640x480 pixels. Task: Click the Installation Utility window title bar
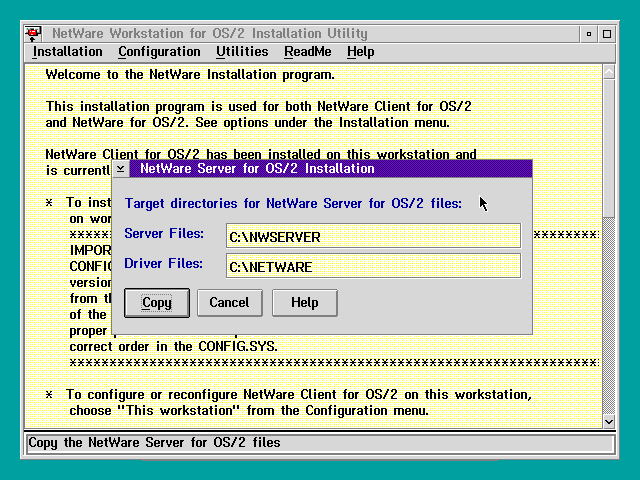click(x=310, y=33)
